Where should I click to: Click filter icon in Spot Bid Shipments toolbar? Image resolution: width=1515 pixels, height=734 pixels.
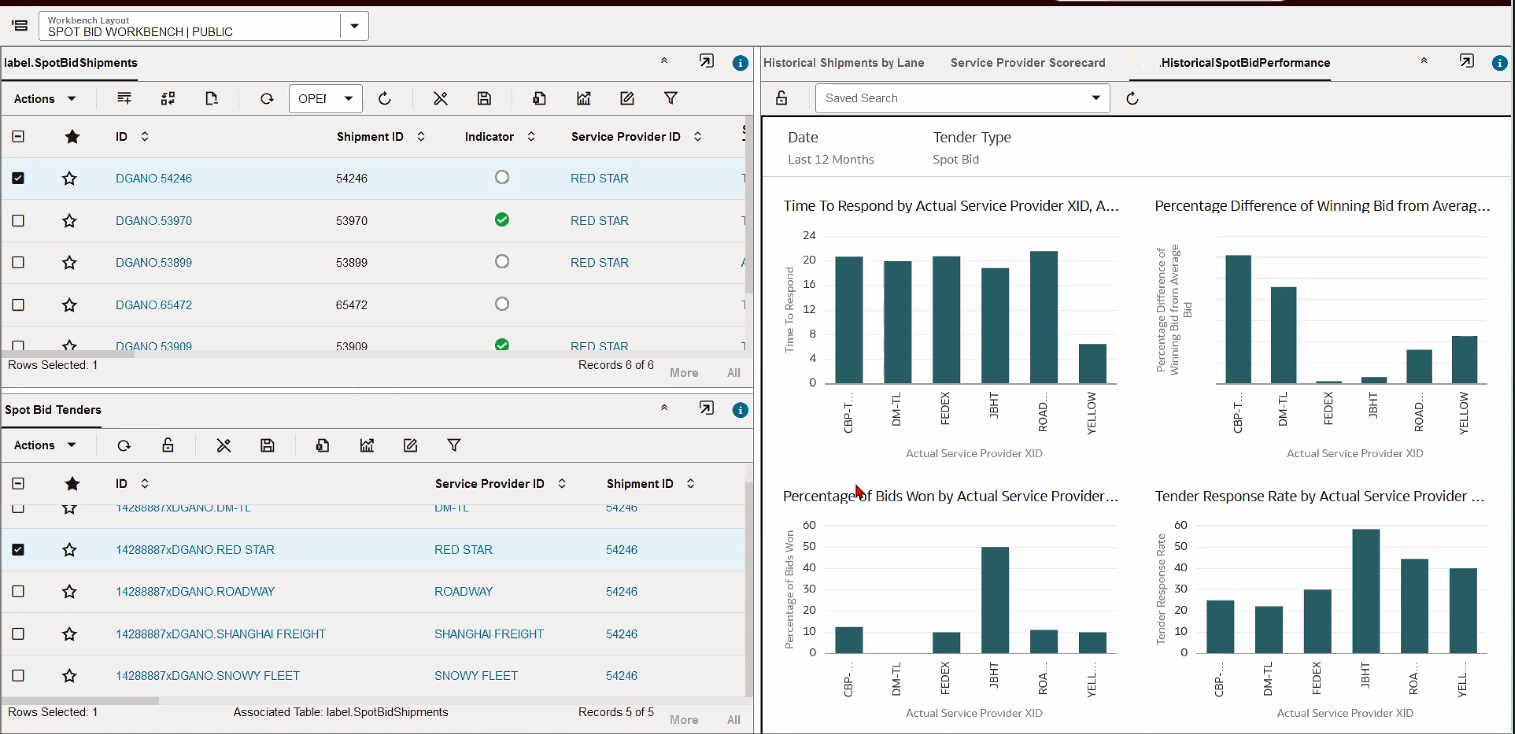671,99
